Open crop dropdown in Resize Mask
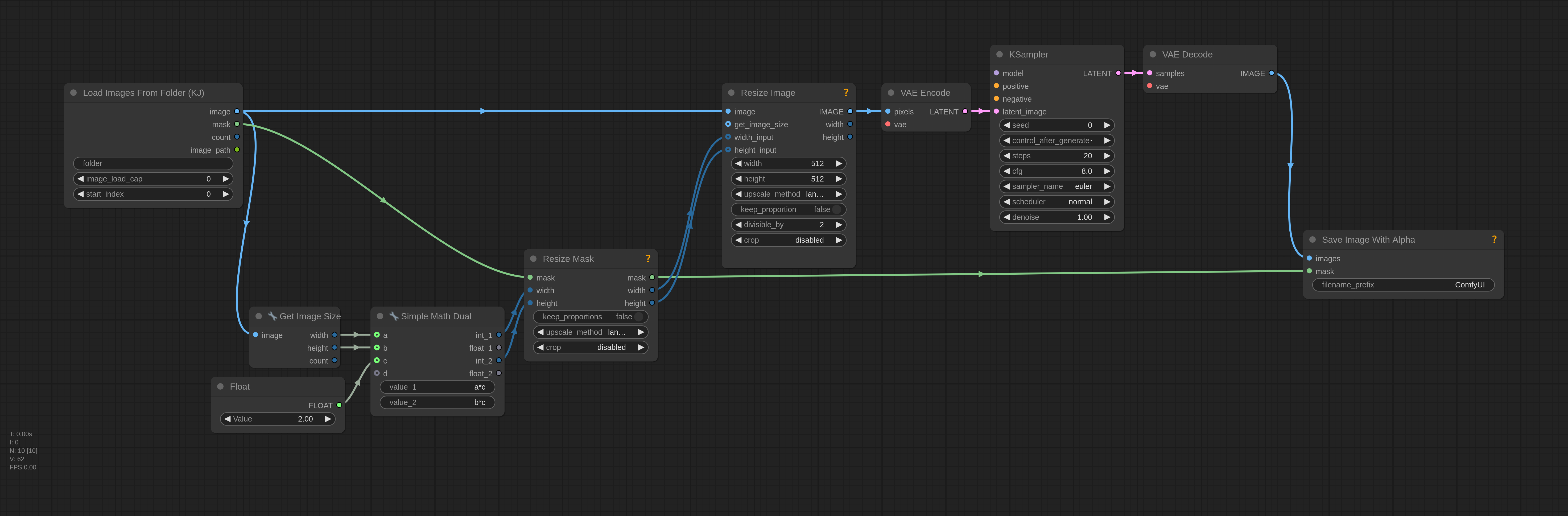The width and height of the screenshot is (1568, 516). coord(591,348)
